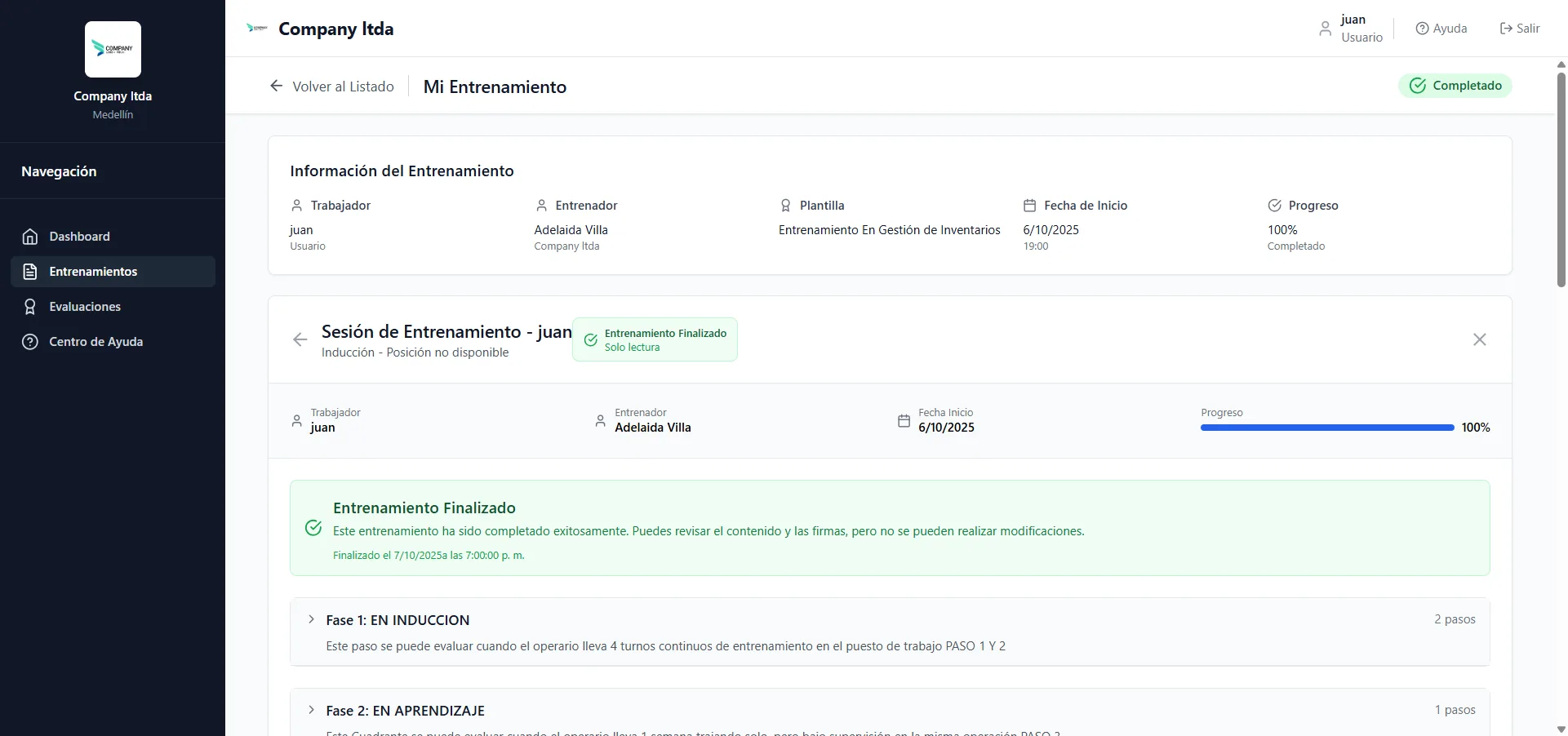1568x736 pixels.
Task: Click the Información del Entrenamiento heading
Action: click(x=402, y=171)
